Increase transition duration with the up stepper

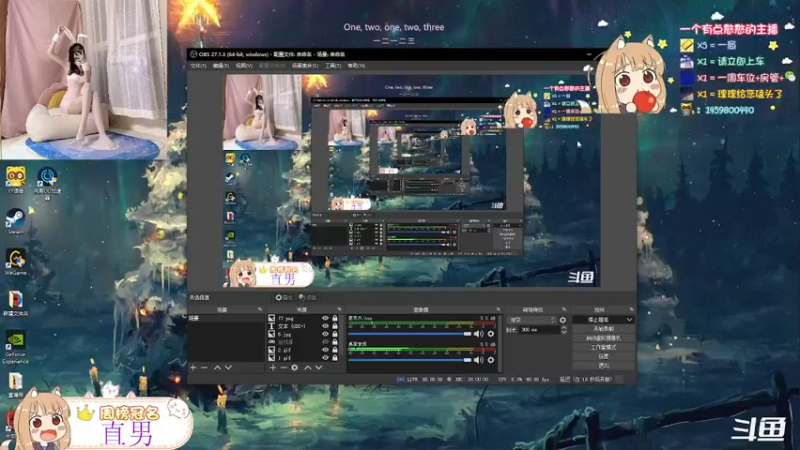[563, 328]
